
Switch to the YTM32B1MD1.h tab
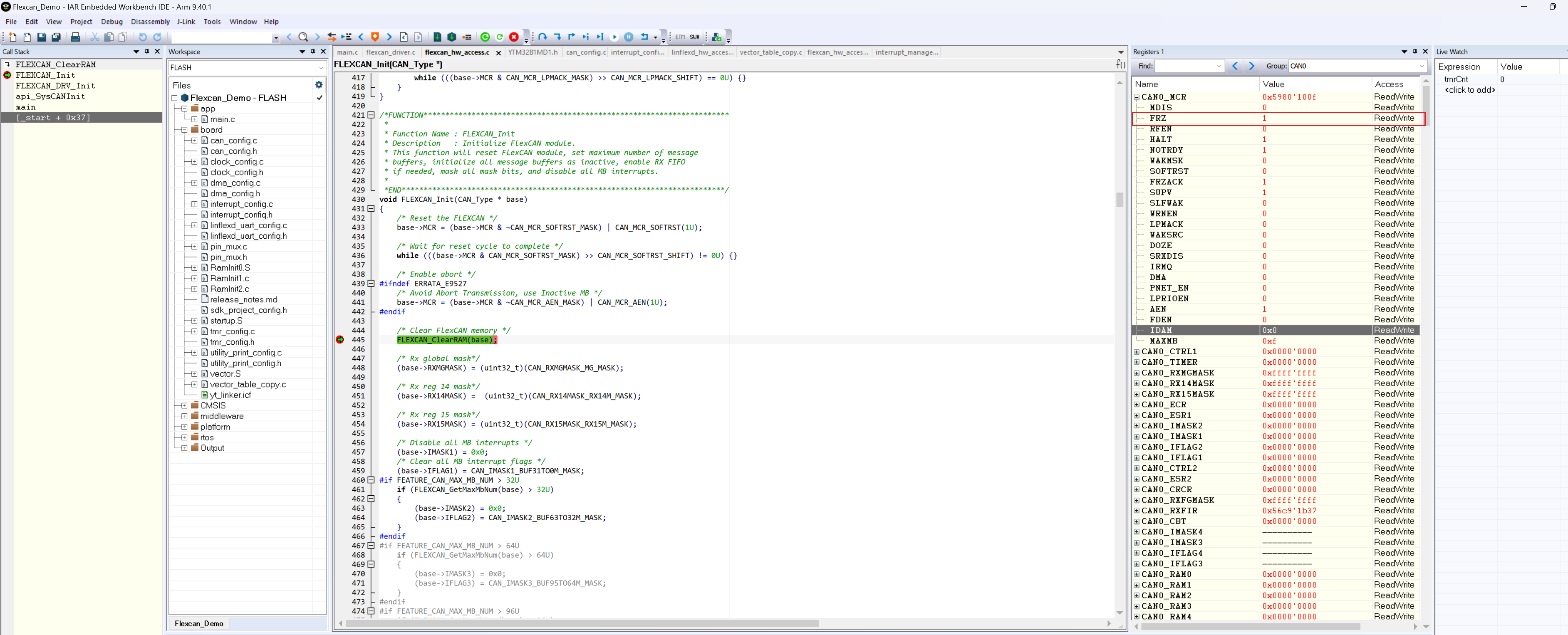[x=533, y=52]
